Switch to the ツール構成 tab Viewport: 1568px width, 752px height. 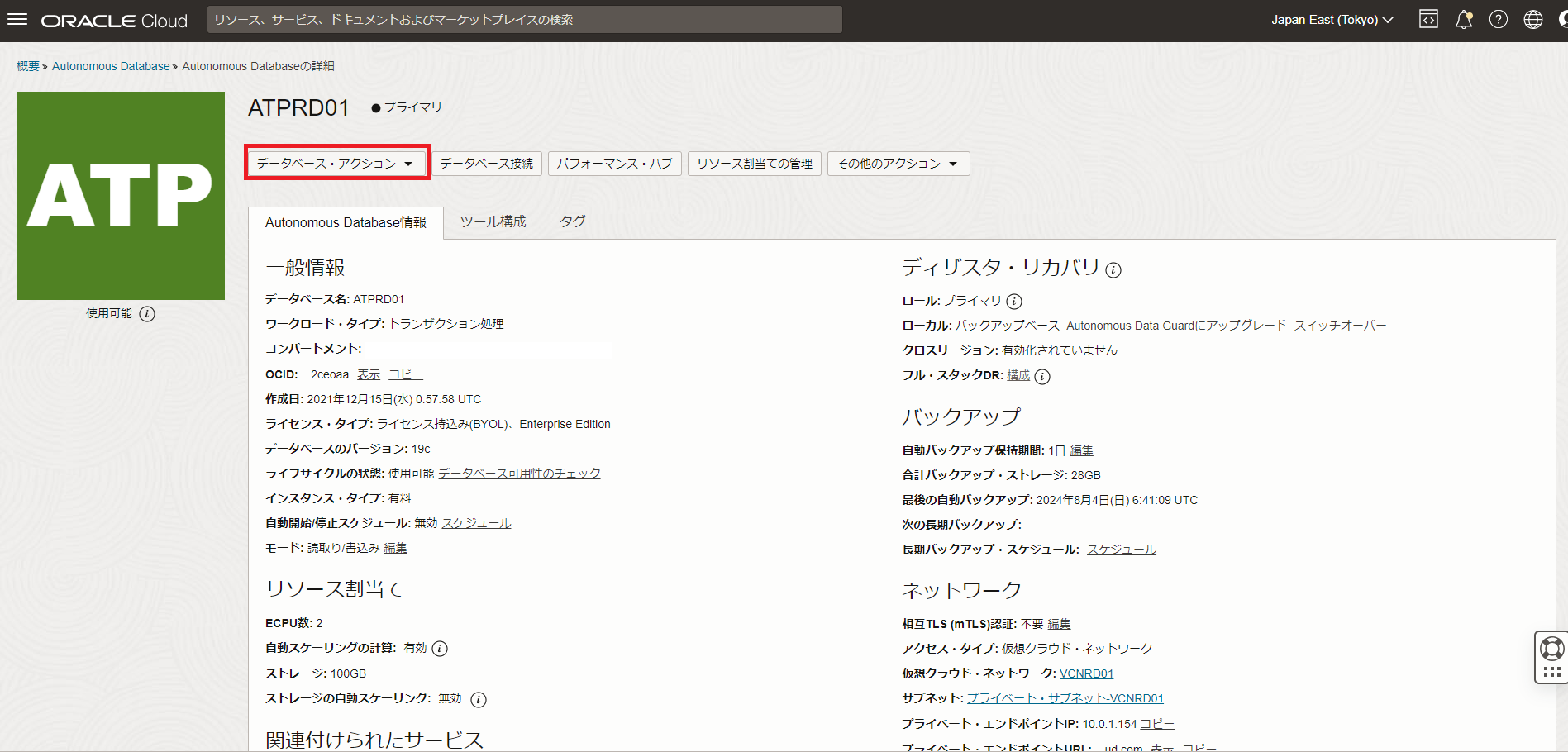coord(493,221)
